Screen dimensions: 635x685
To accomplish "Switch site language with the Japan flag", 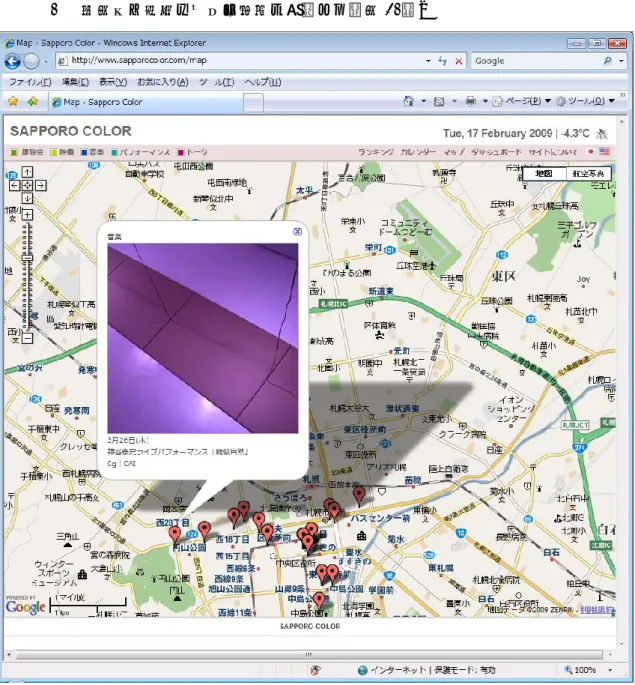I will [x=591, y=152].
